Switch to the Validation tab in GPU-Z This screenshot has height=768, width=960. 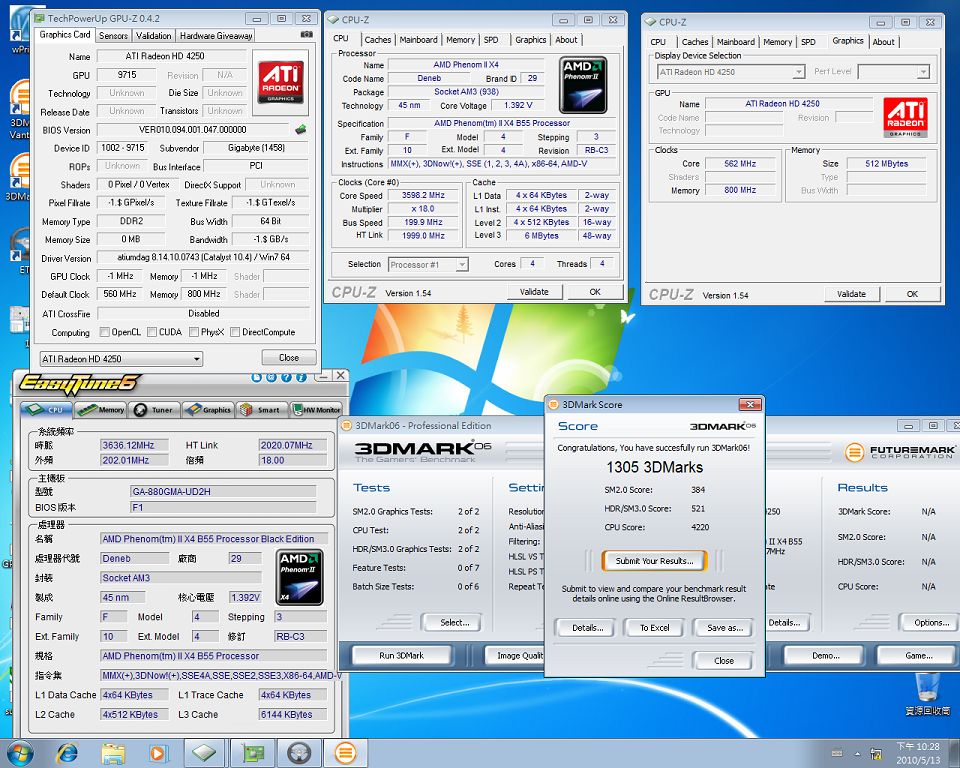point(153,36)
